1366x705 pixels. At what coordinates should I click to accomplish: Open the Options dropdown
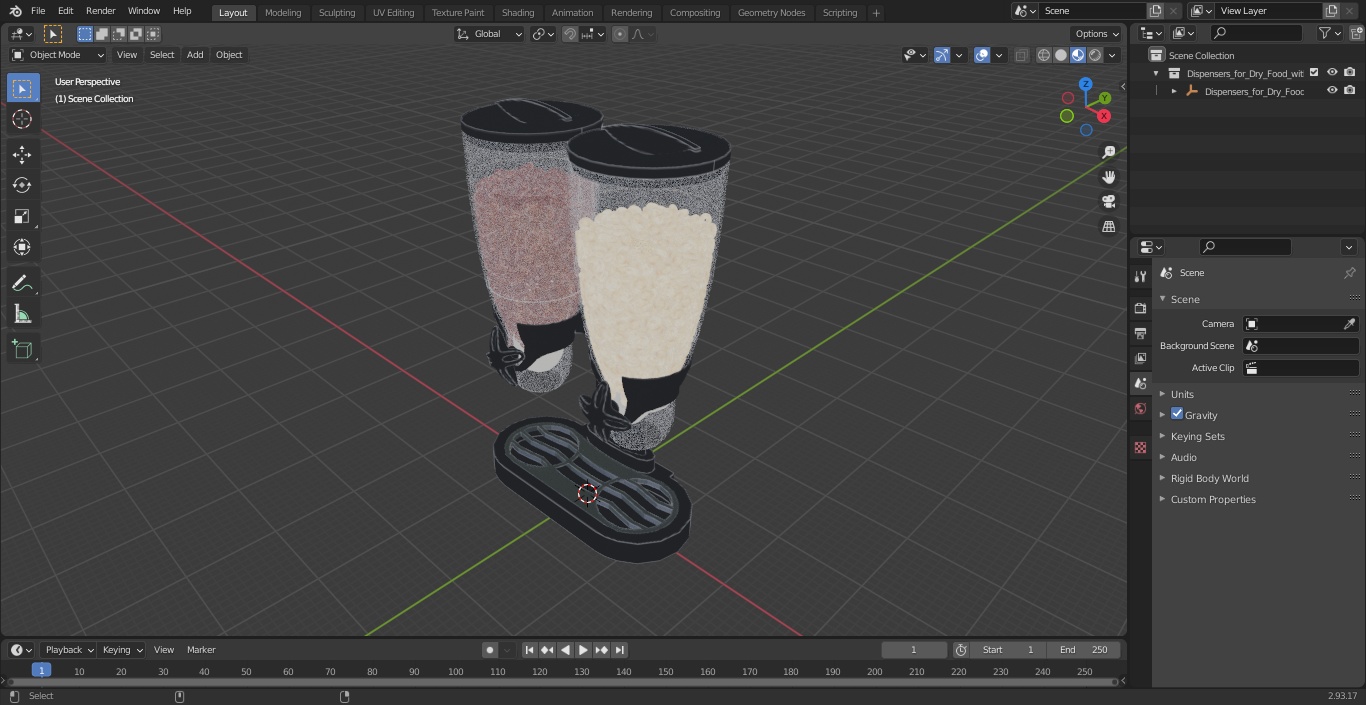click(1097, 34)
